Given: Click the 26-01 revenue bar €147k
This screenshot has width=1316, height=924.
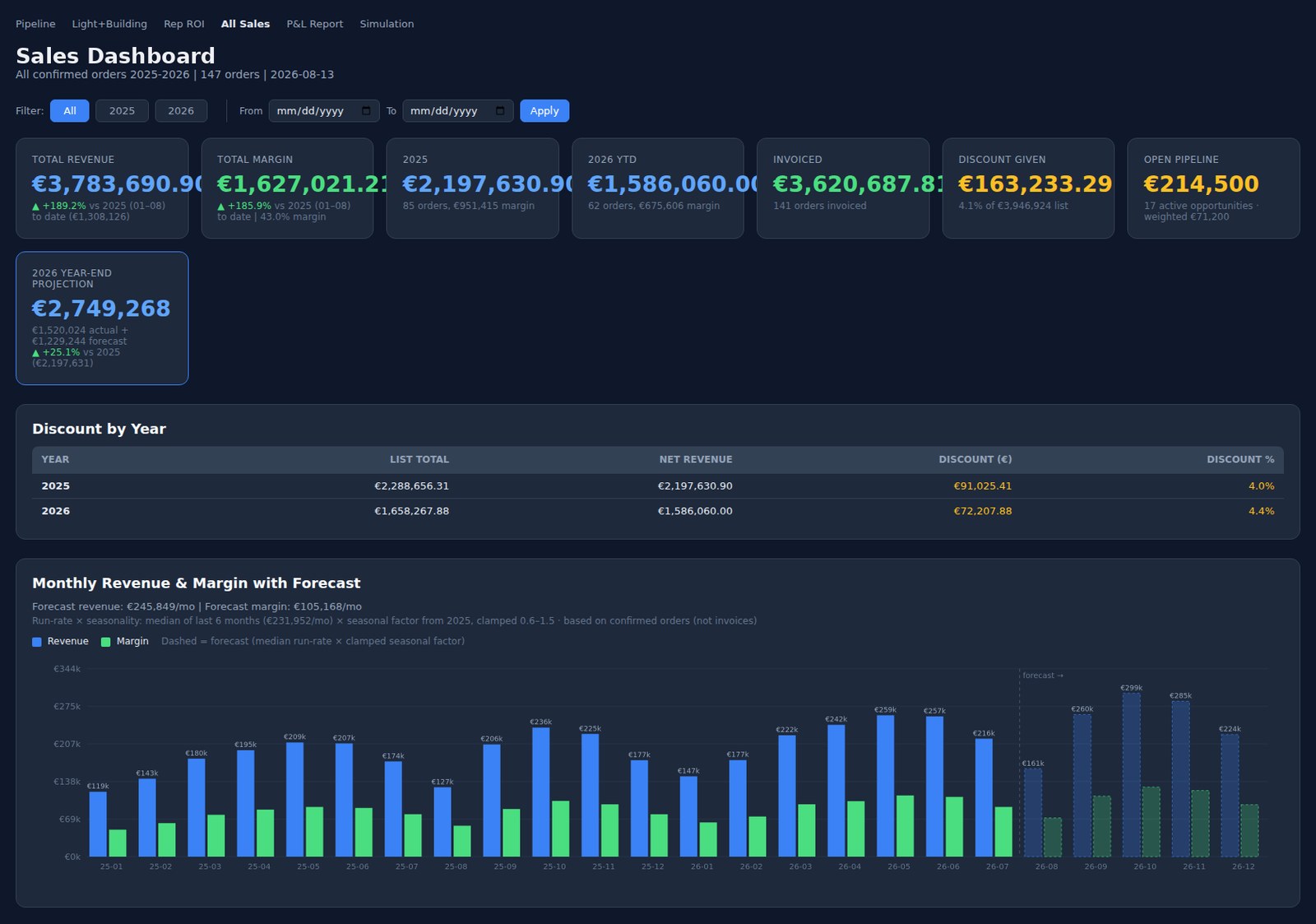Looking at the screenshot, I should tap(688, 816).
